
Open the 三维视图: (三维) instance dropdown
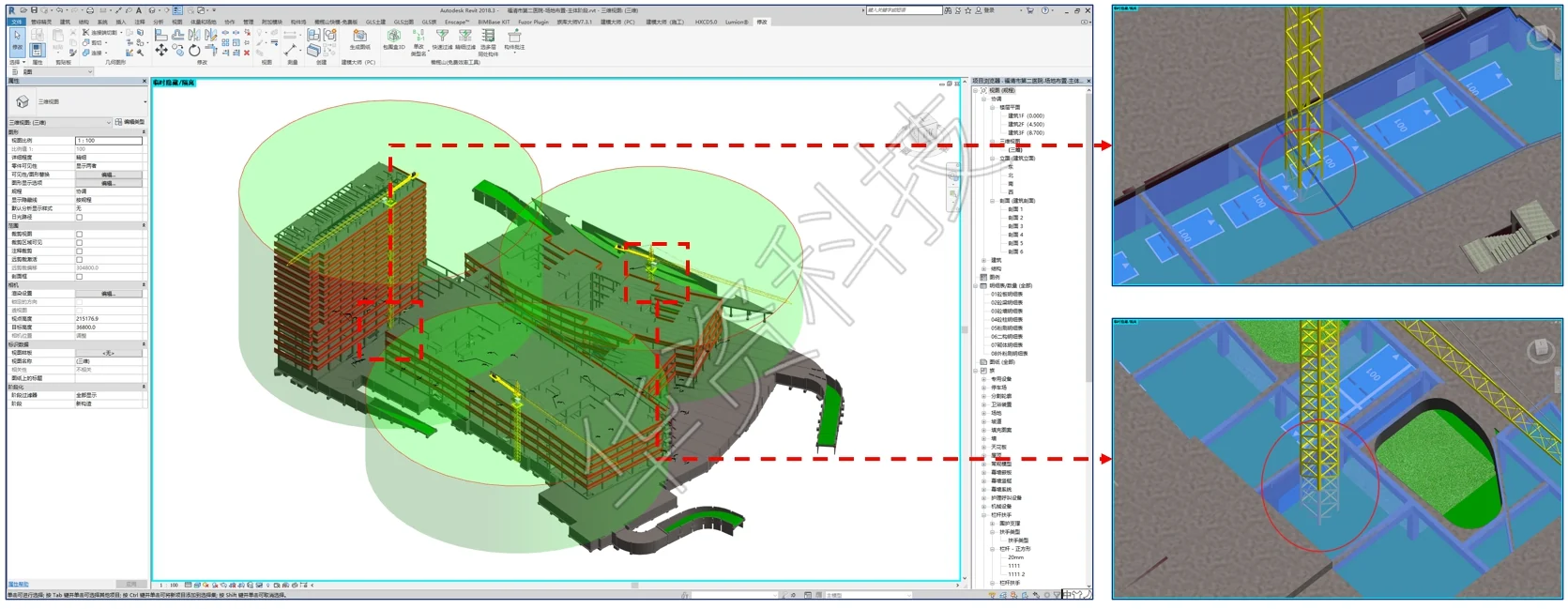point(60,122)
